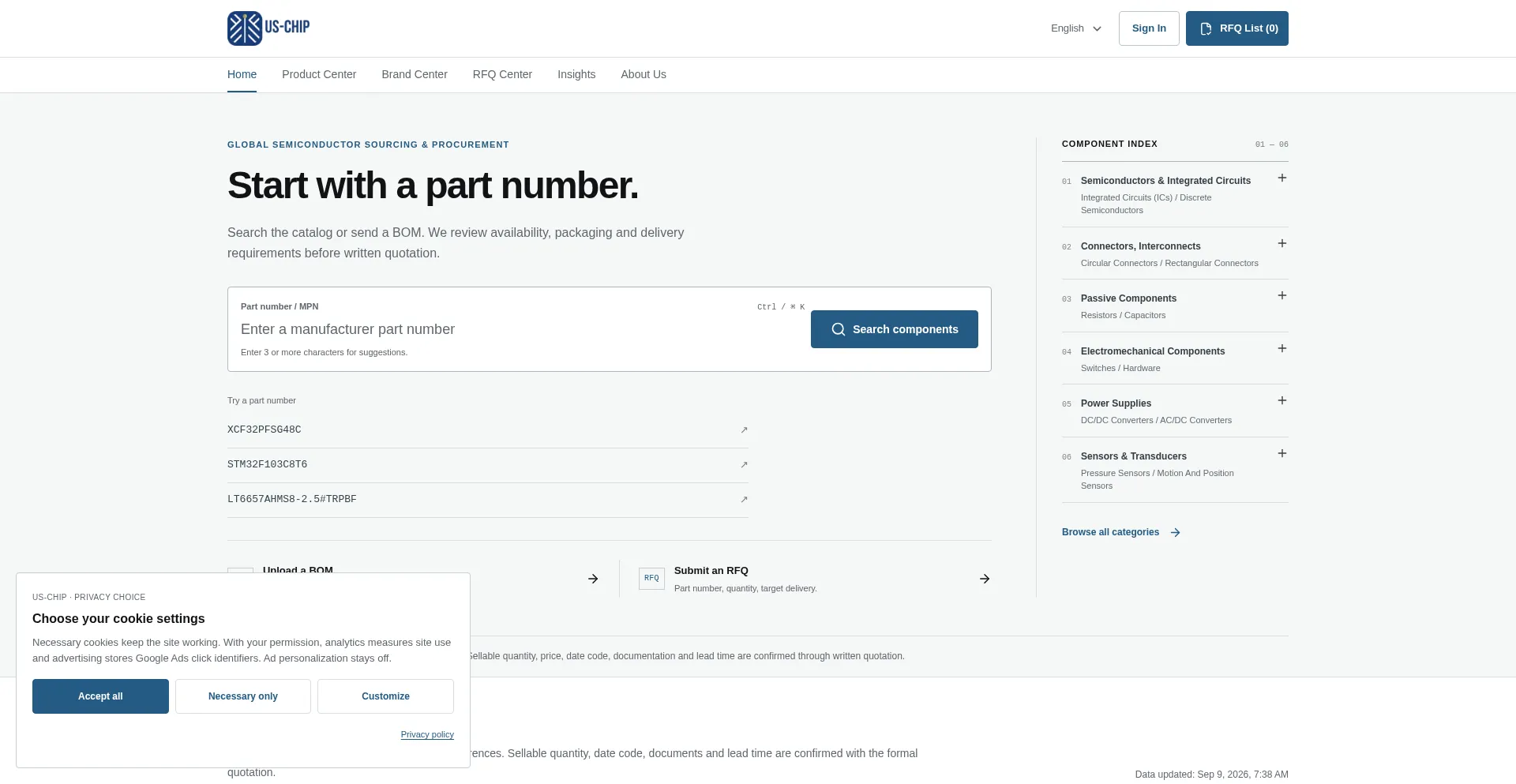Screen dimensions: 1516x784
Task: Click the RFQ badge icon
Action: 651,579
